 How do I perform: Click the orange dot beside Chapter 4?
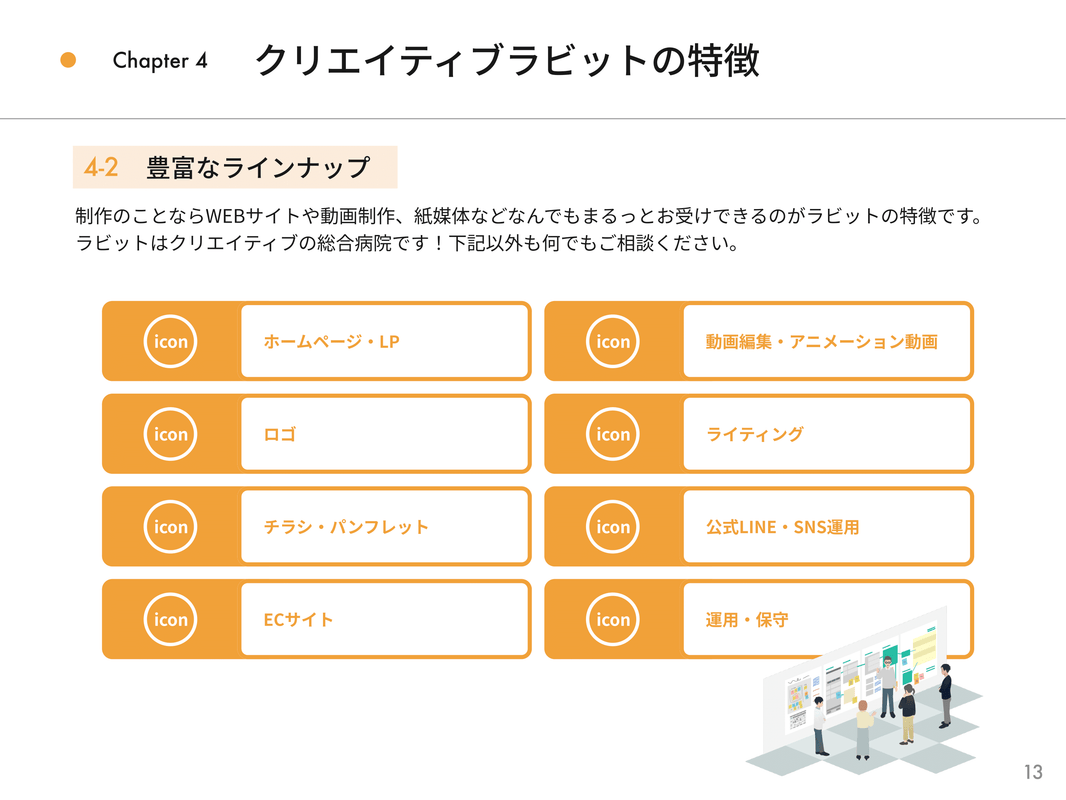click(x=68, y=60)
